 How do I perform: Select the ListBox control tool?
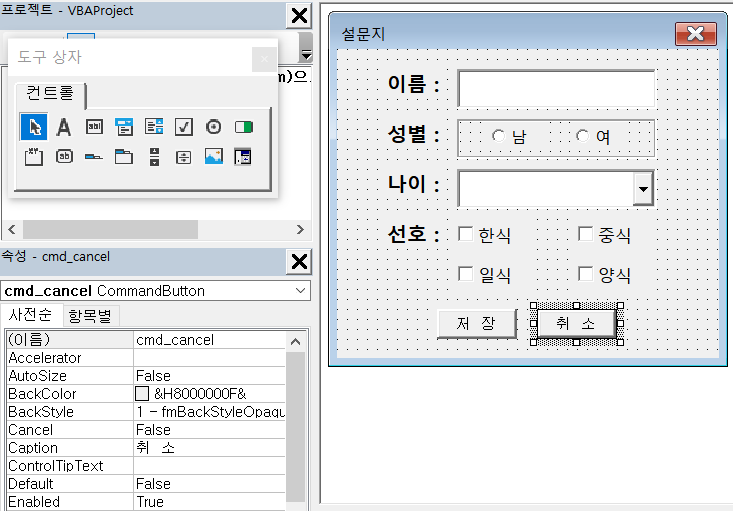click(154, 127)
